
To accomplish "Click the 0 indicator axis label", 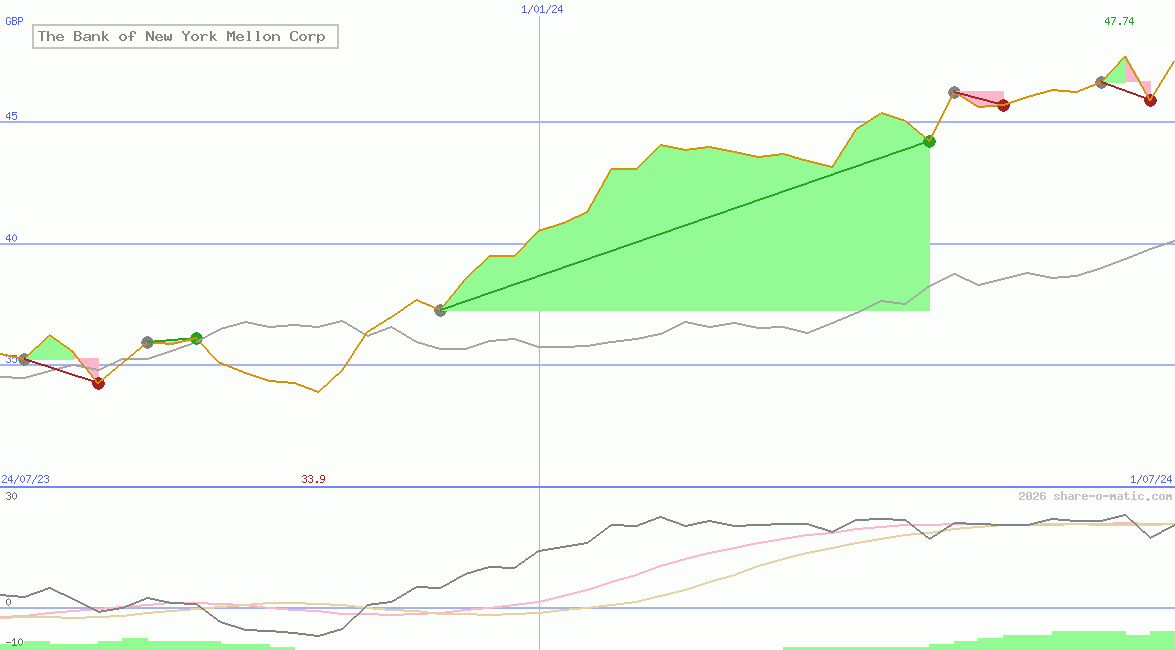I will [x=8, y=602].
